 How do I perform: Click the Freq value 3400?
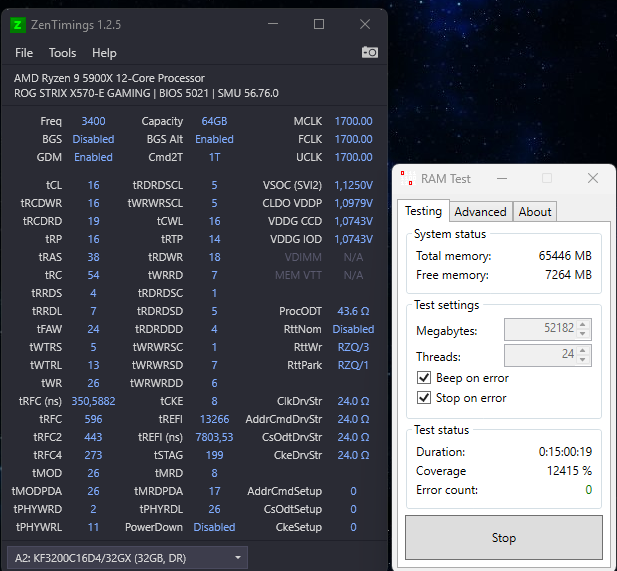93,121
